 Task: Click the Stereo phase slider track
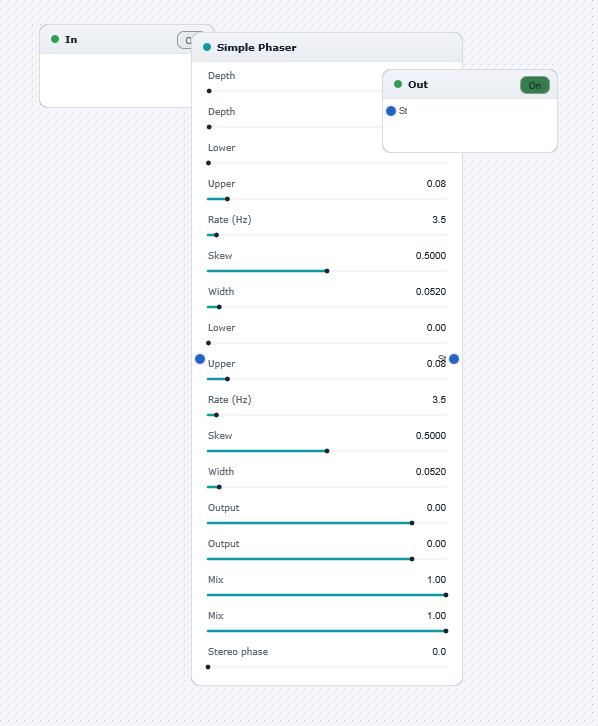(x=327, y=667)
